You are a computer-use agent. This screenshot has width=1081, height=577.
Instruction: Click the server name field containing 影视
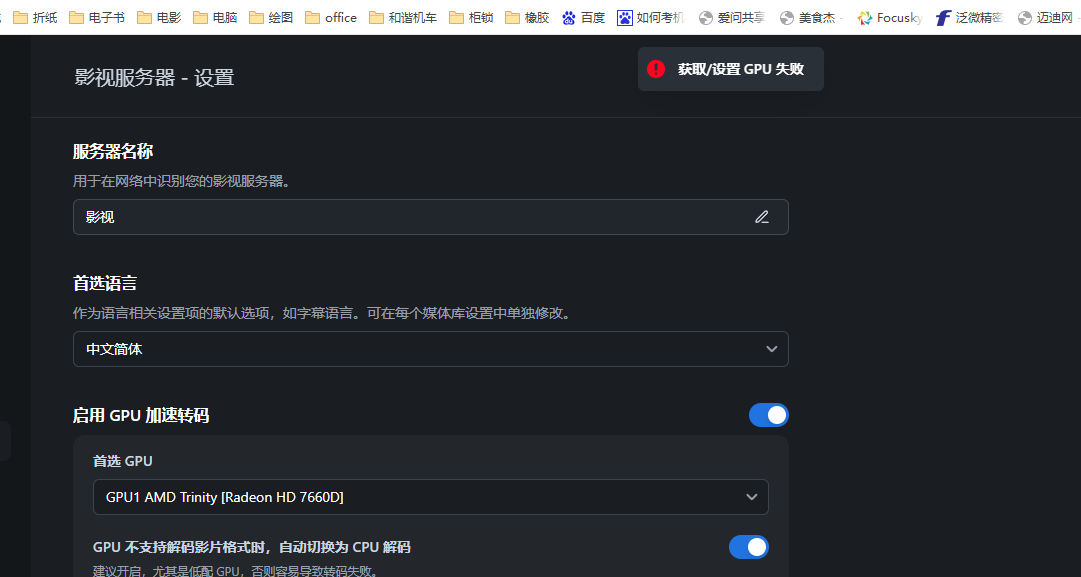point(431,217)
